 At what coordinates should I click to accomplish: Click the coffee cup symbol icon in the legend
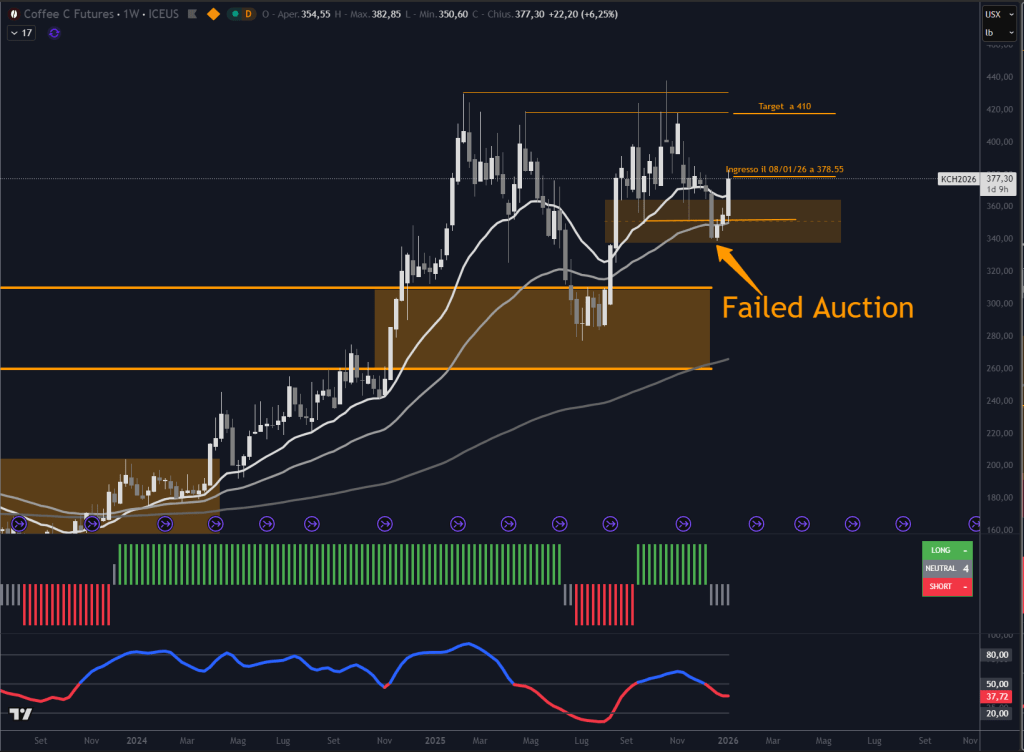pos(12,14)
